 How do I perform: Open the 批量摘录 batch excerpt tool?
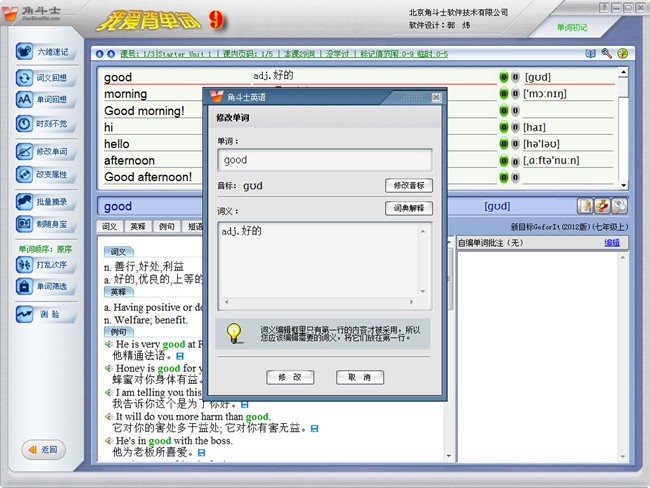coord(44,202)
